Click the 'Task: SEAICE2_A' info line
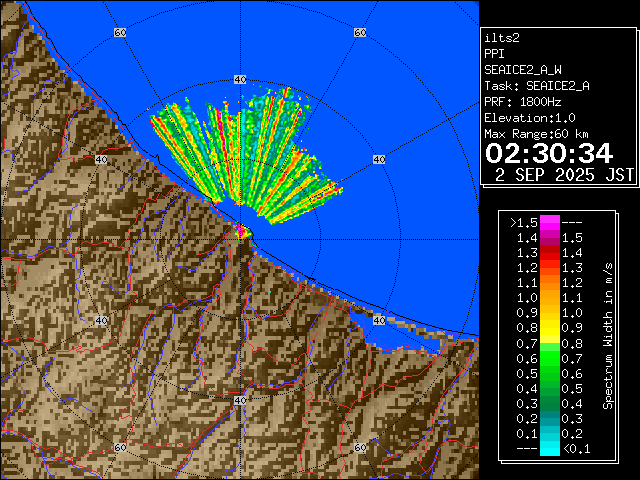Screen dimensions: 640x480 point(536,86)
